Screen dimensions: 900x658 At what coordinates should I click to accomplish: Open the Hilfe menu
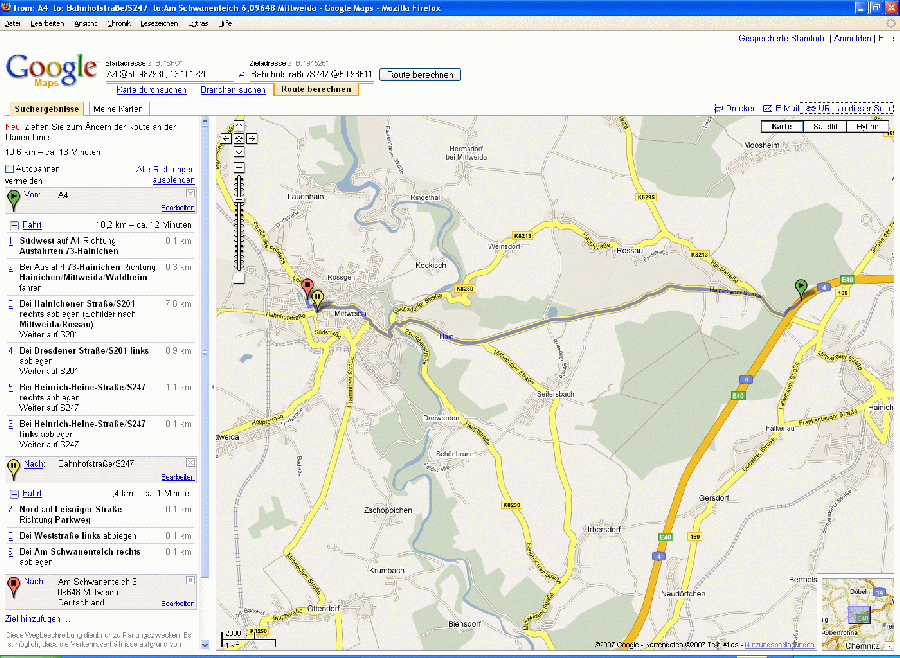tap(226, 24)
